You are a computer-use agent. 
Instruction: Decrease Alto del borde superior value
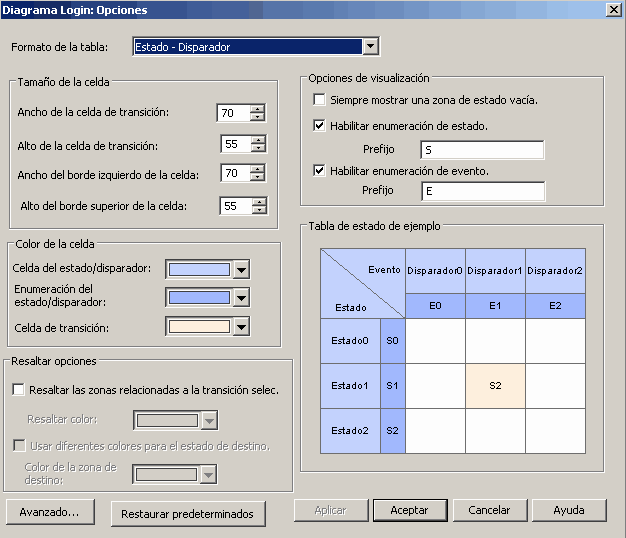(x=260, y=210)
